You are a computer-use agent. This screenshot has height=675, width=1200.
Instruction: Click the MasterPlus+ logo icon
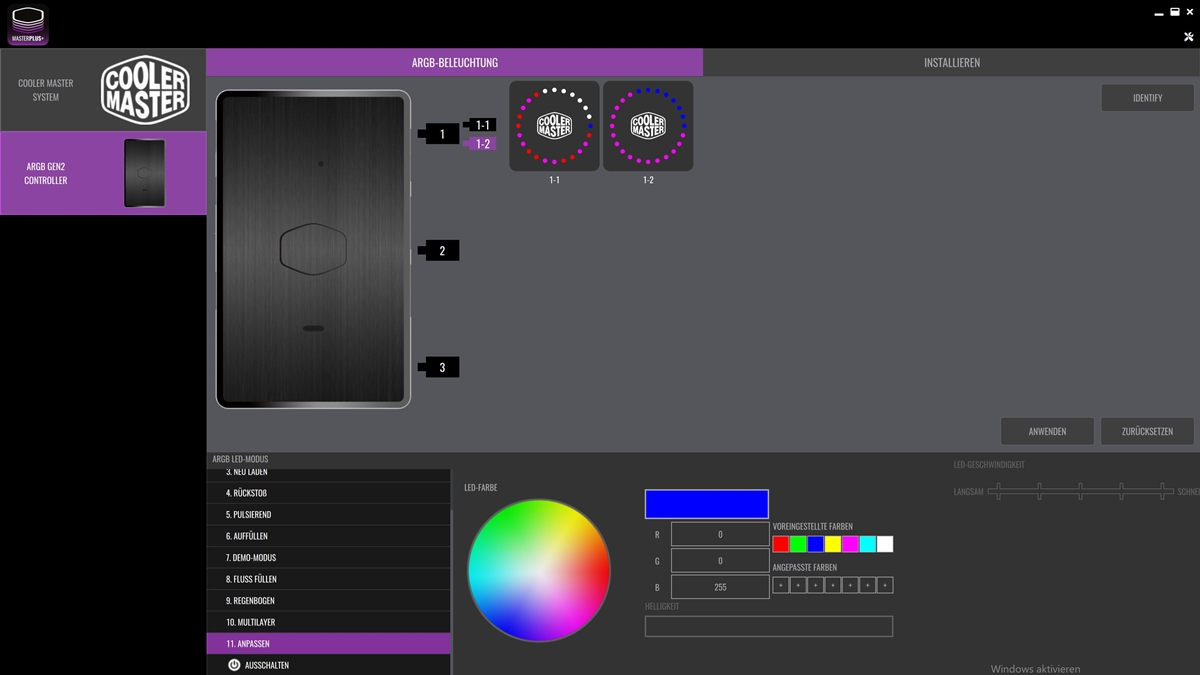tap(28, 26)
